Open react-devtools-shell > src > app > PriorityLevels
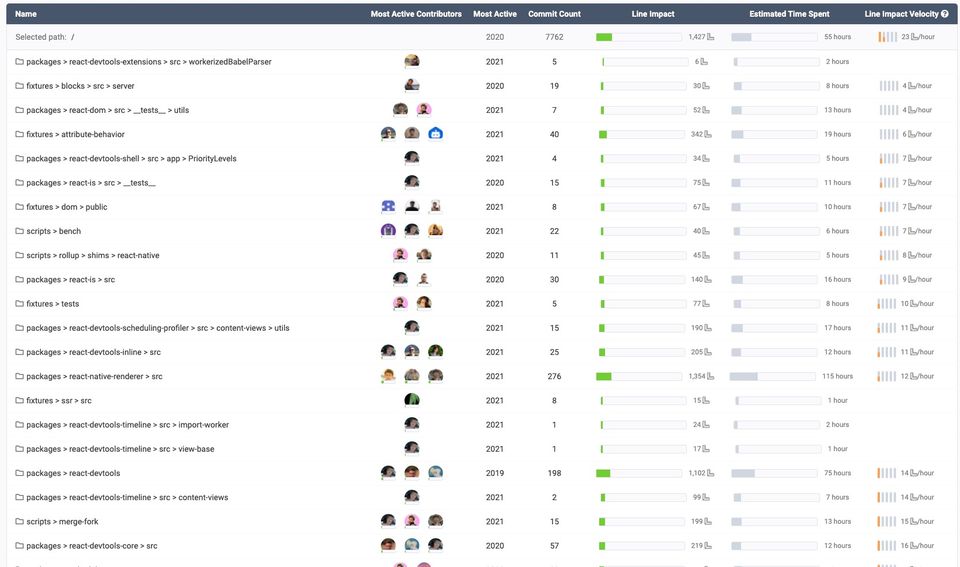Screen dimensions: 960x567 131,159
